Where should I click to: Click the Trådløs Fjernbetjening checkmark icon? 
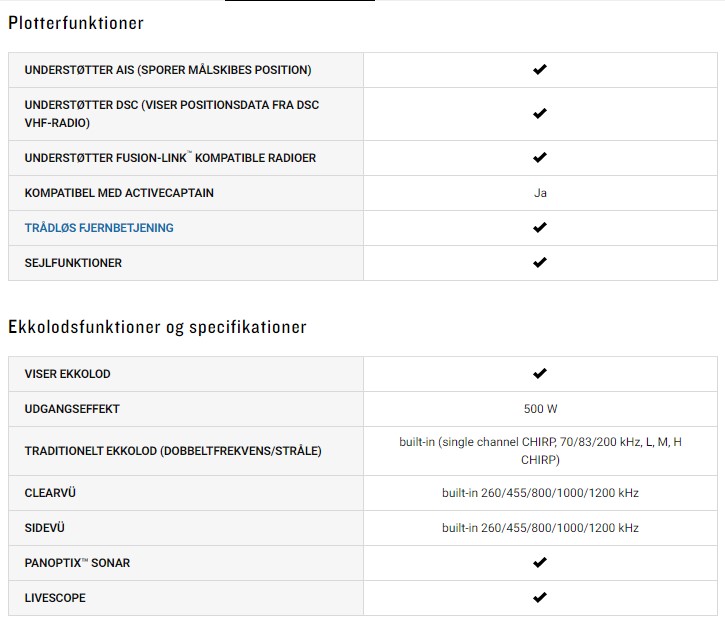coord(540,228)
